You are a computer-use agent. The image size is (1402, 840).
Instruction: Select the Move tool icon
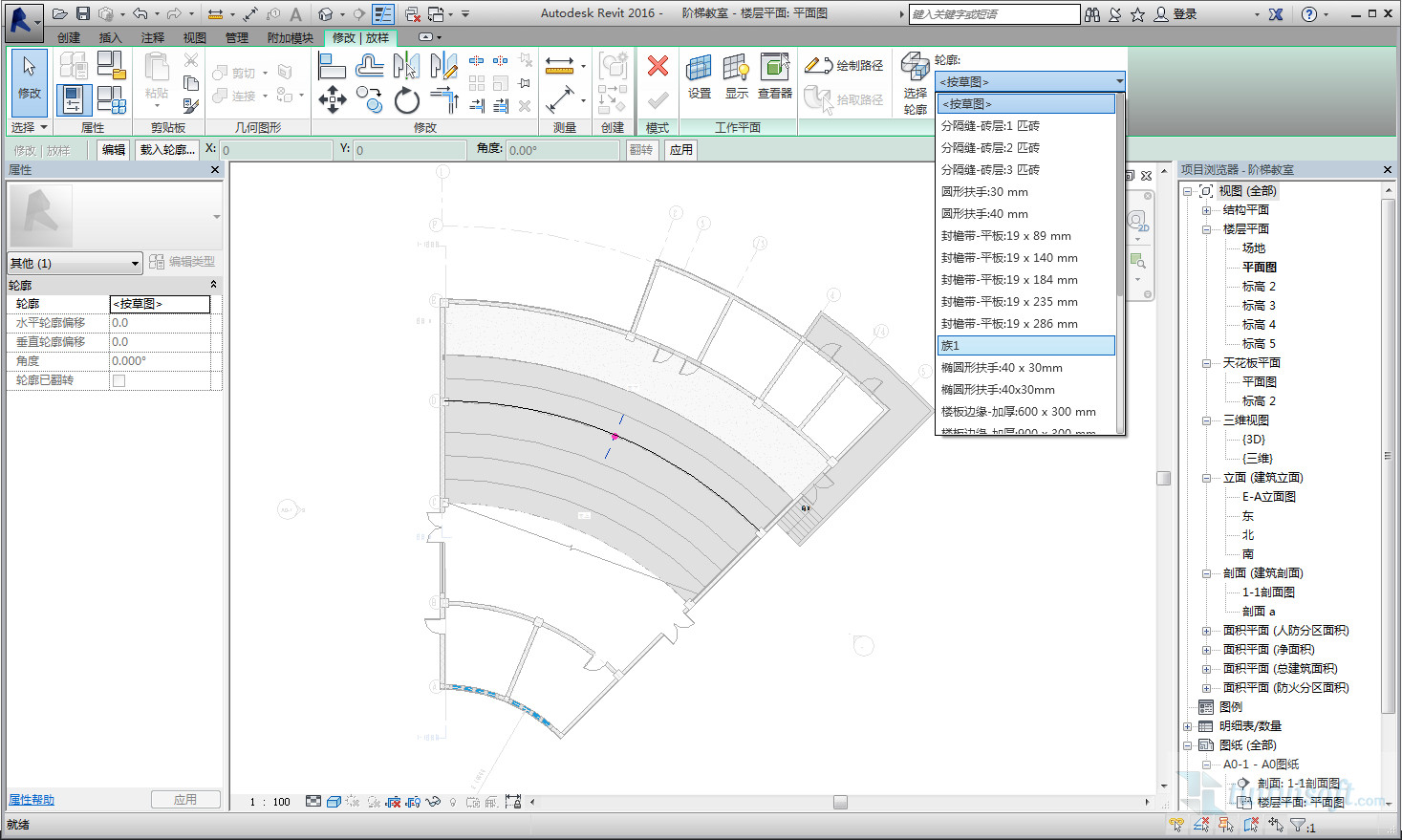pyautogui.click(x=332, y=99)
